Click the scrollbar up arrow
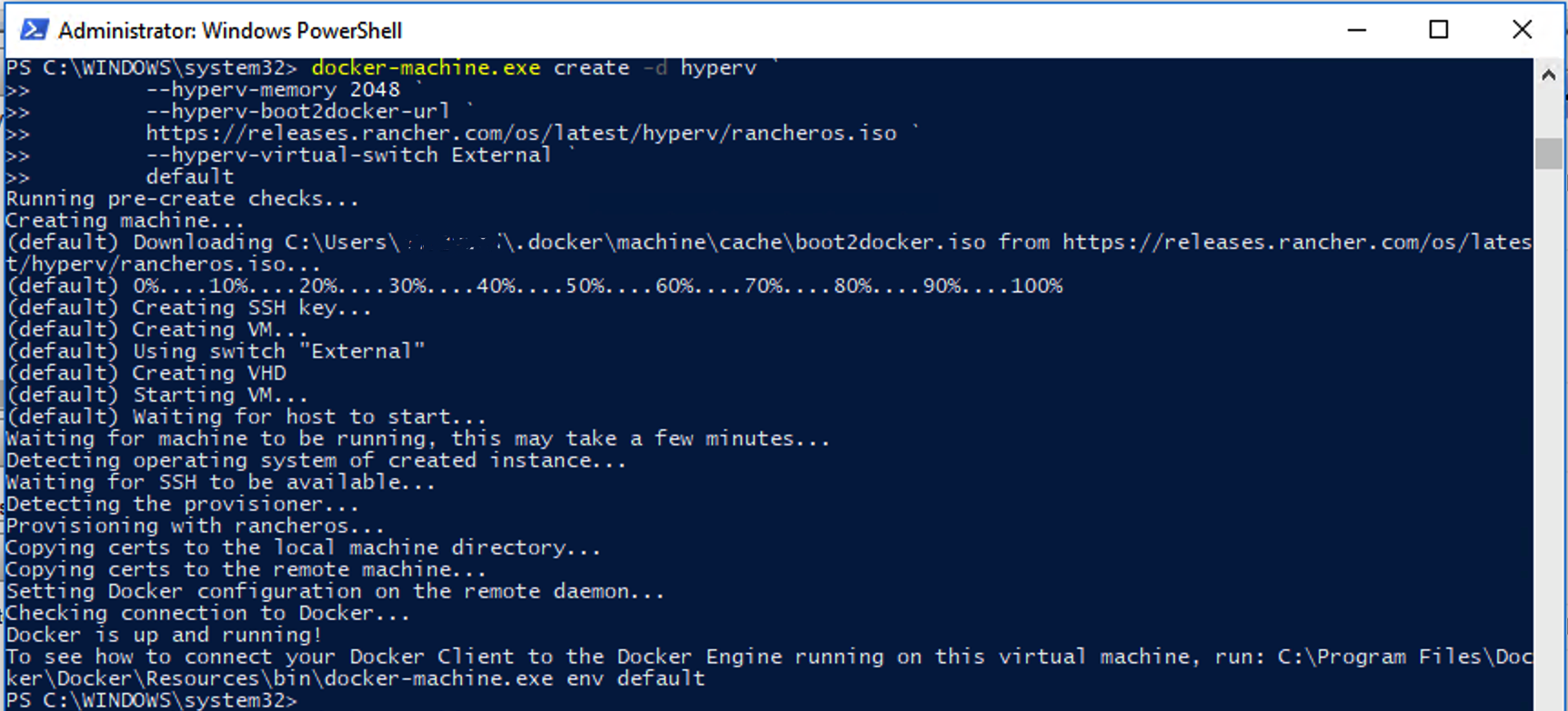1568x711 pixels. click(1548, 75)
